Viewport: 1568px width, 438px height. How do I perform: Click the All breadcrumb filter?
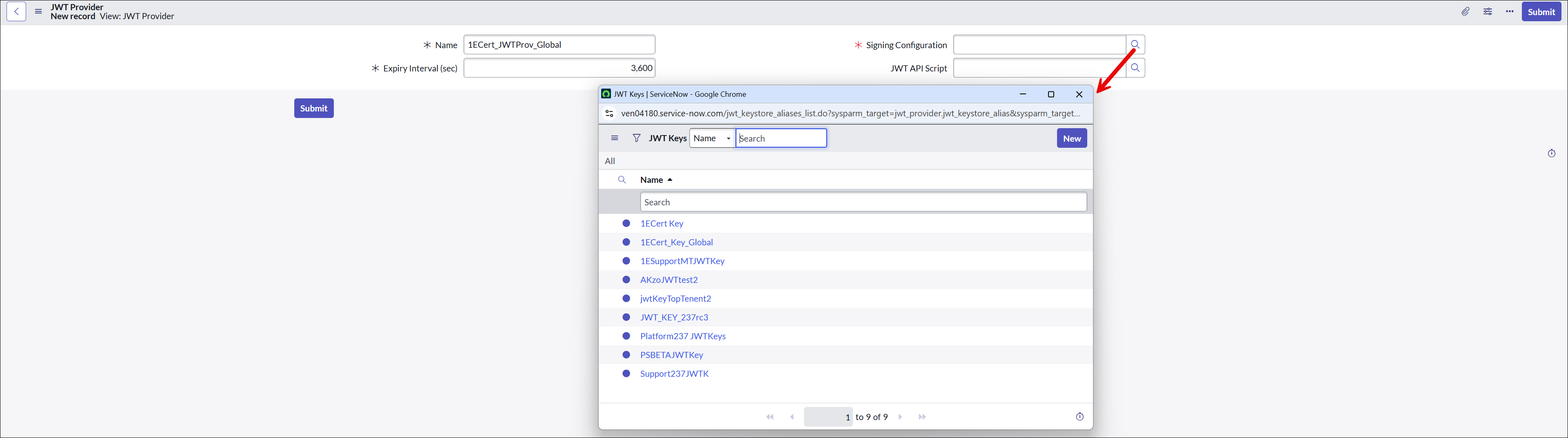click(x=610, y=161)
